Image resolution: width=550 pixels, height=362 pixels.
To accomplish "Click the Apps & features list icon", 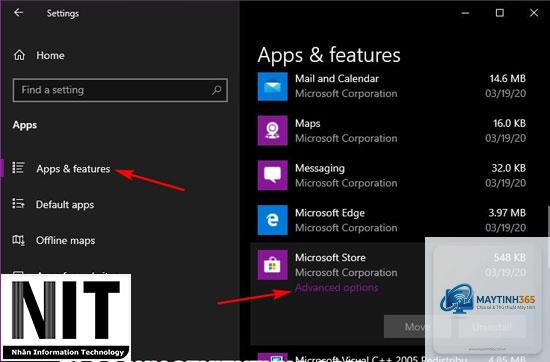I will (18, 168).
